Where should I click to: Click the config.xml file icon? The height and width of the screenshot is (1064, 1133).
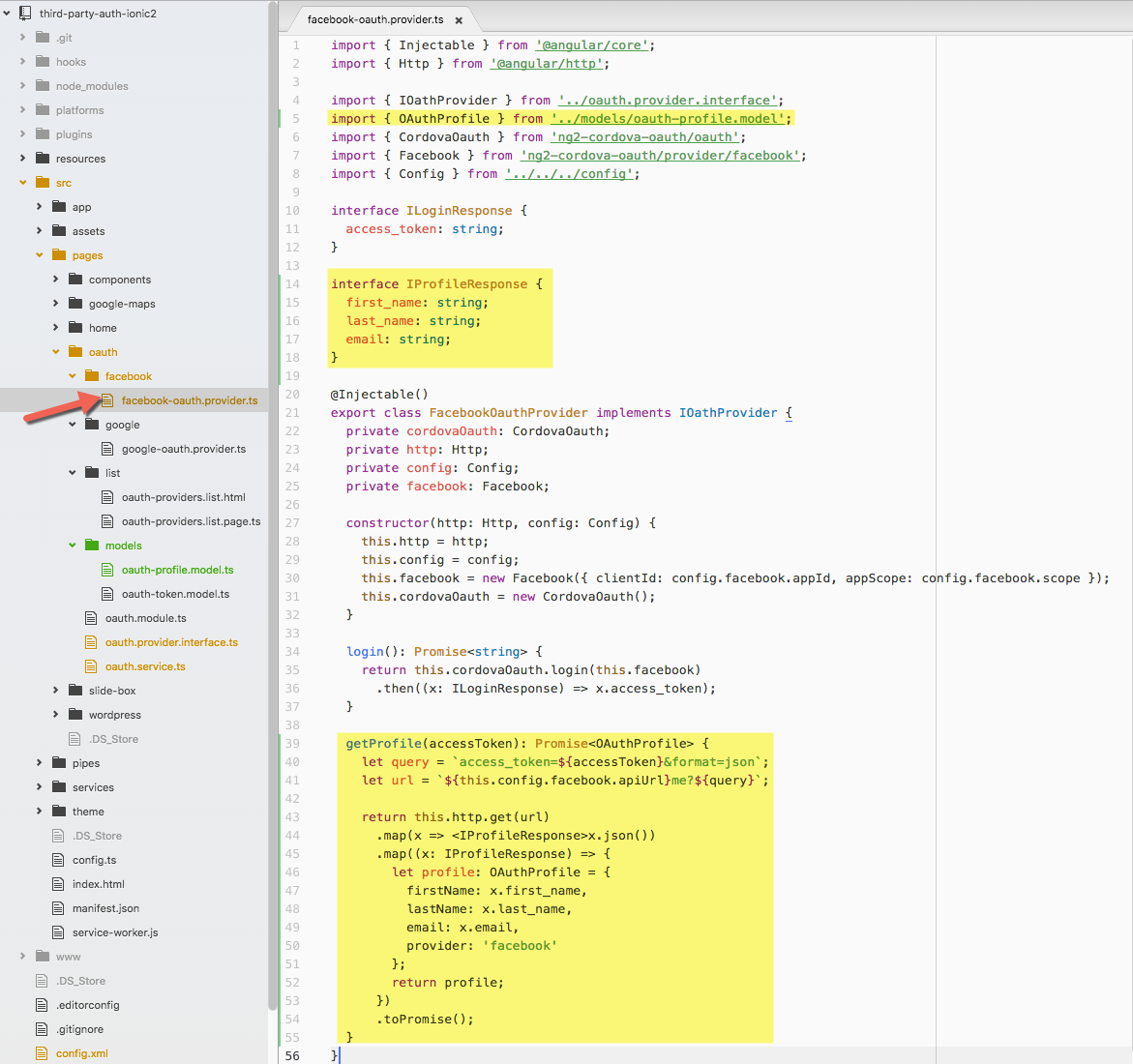pyautogui.click(x=42, y=1053)
